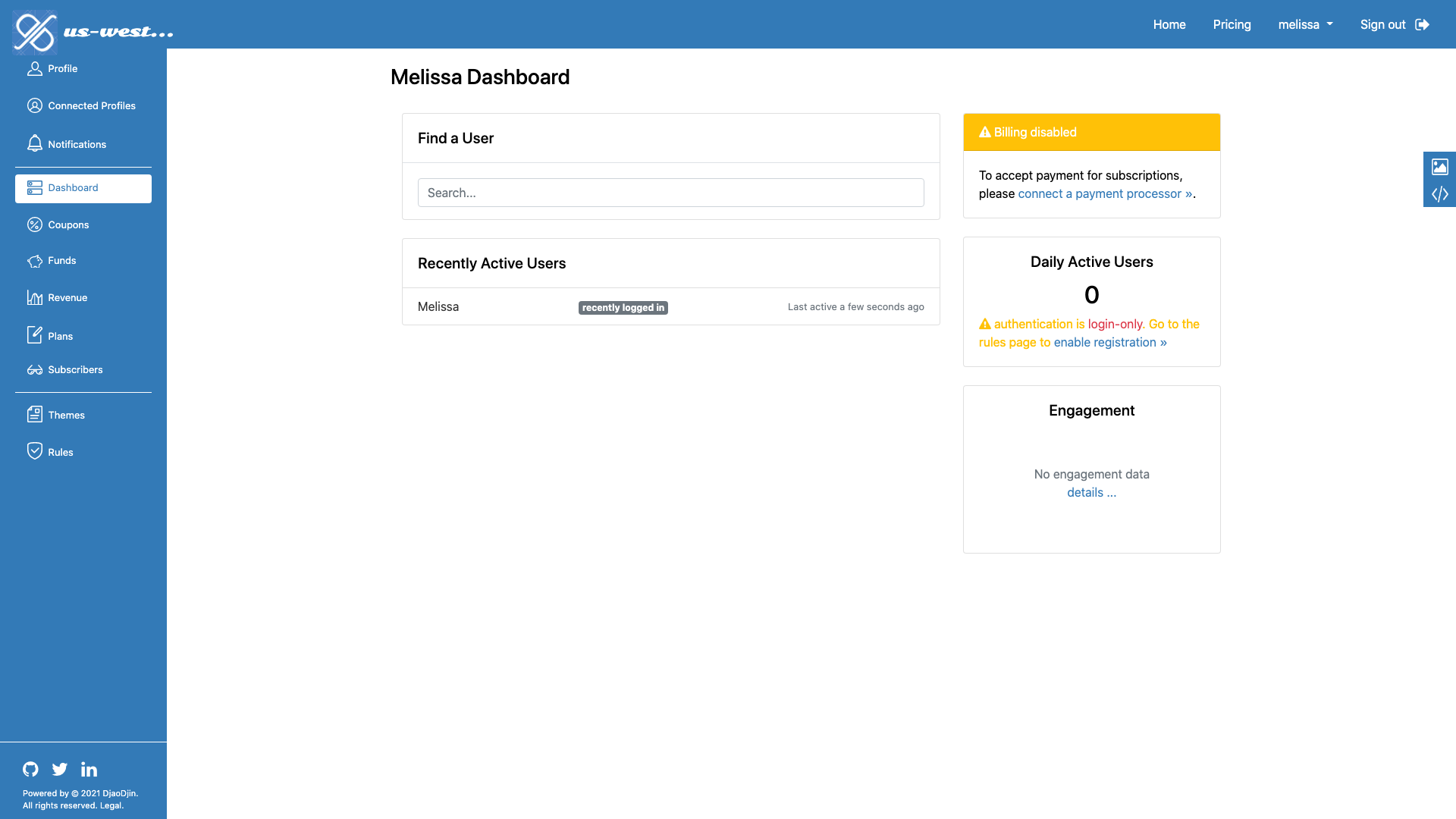Open the Funds sidebar item
The image size is (1456, 819).
[83, 261]
